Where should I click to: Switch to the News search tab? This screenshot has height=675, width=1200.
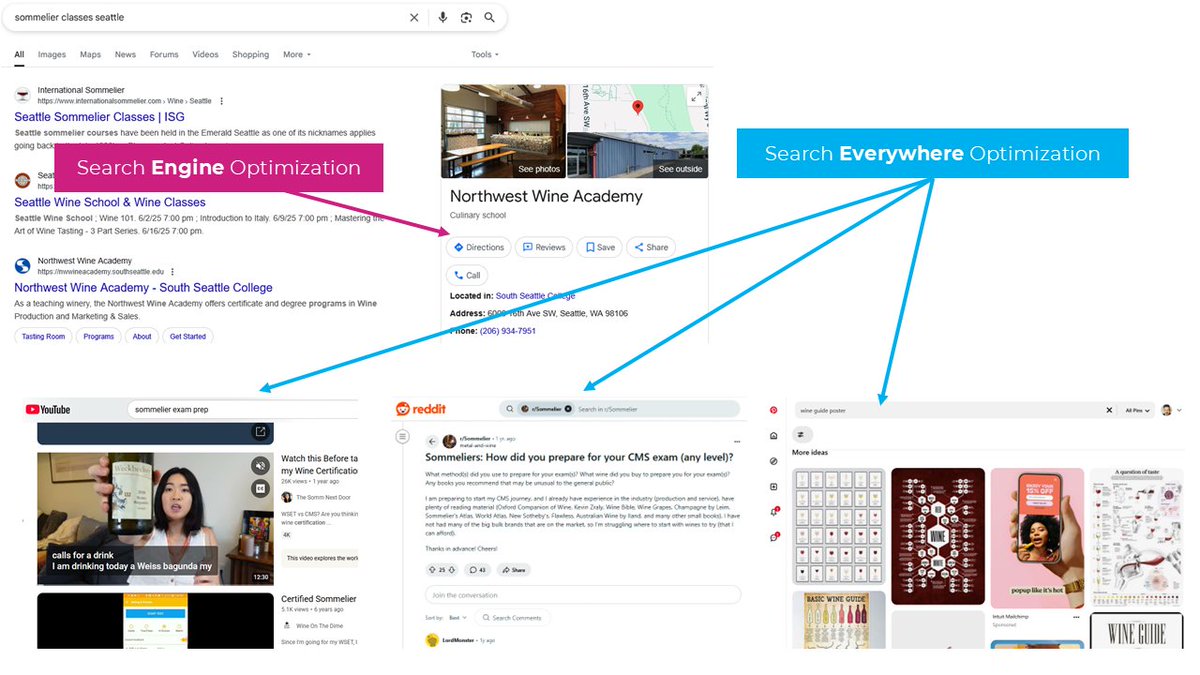click(x=125, y=55)
